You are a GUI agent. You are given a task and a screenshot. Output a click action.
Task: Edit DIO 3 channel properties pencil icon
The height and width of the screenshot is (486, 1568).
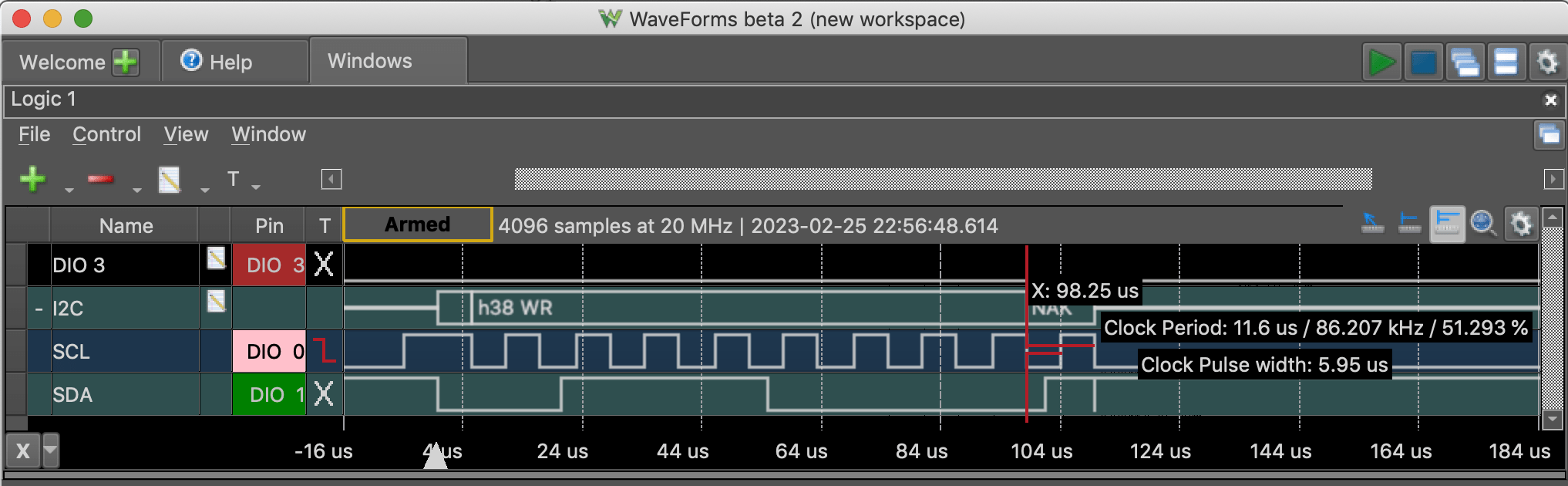coord(216,258)
